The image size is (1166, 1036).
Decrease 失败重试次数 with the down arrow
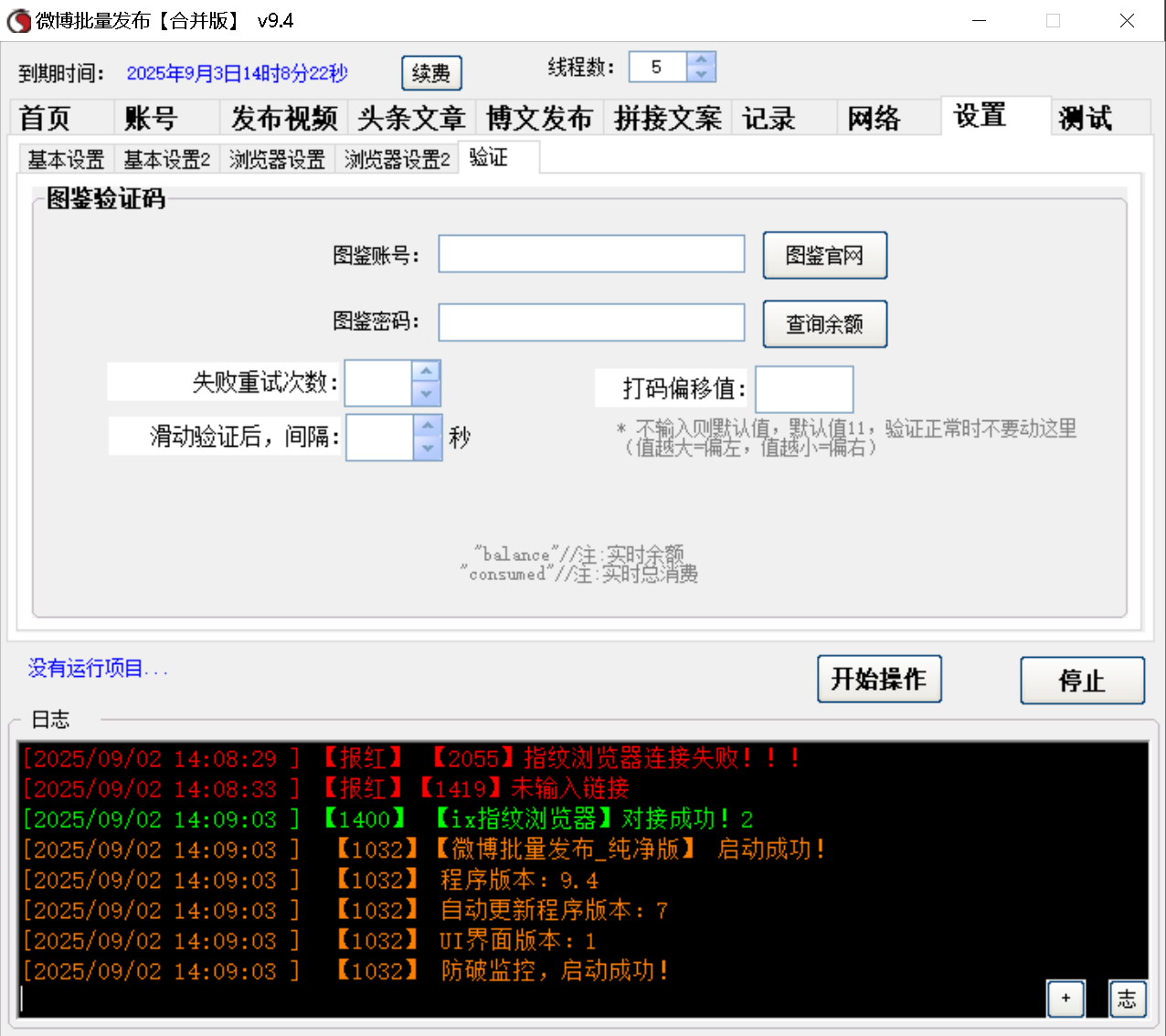tap(426, 393)
